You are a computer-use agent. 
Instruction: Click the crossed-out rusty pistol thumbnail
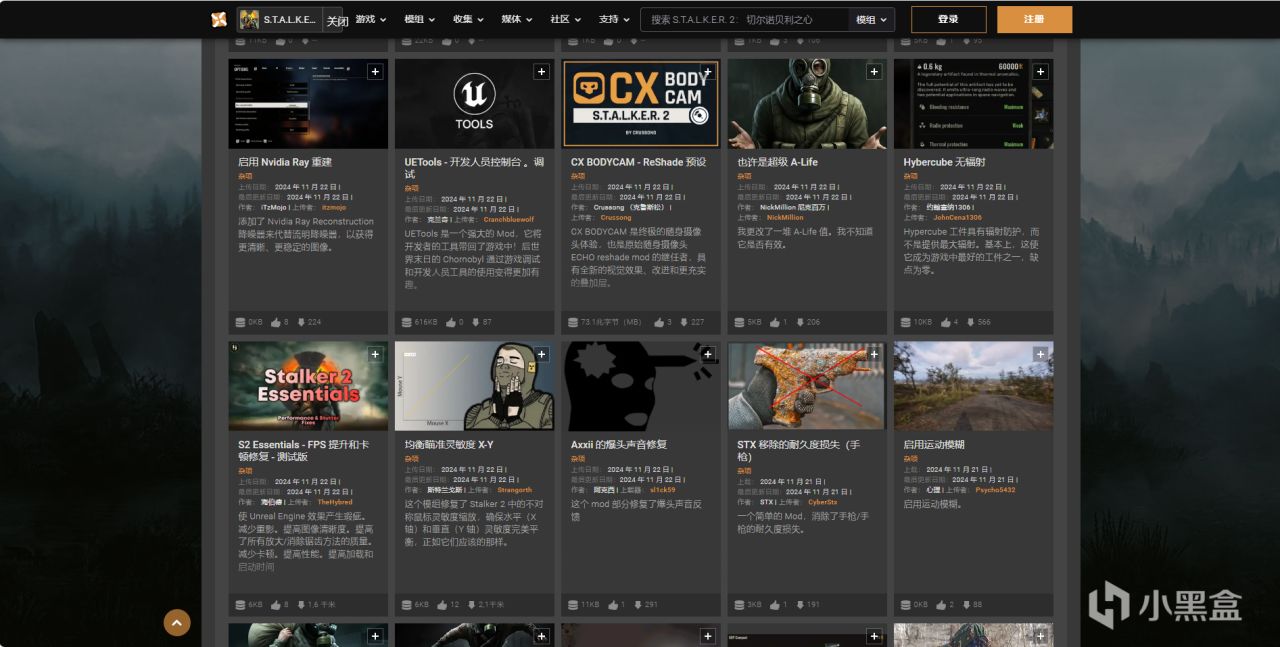click(x=807, y=386)
